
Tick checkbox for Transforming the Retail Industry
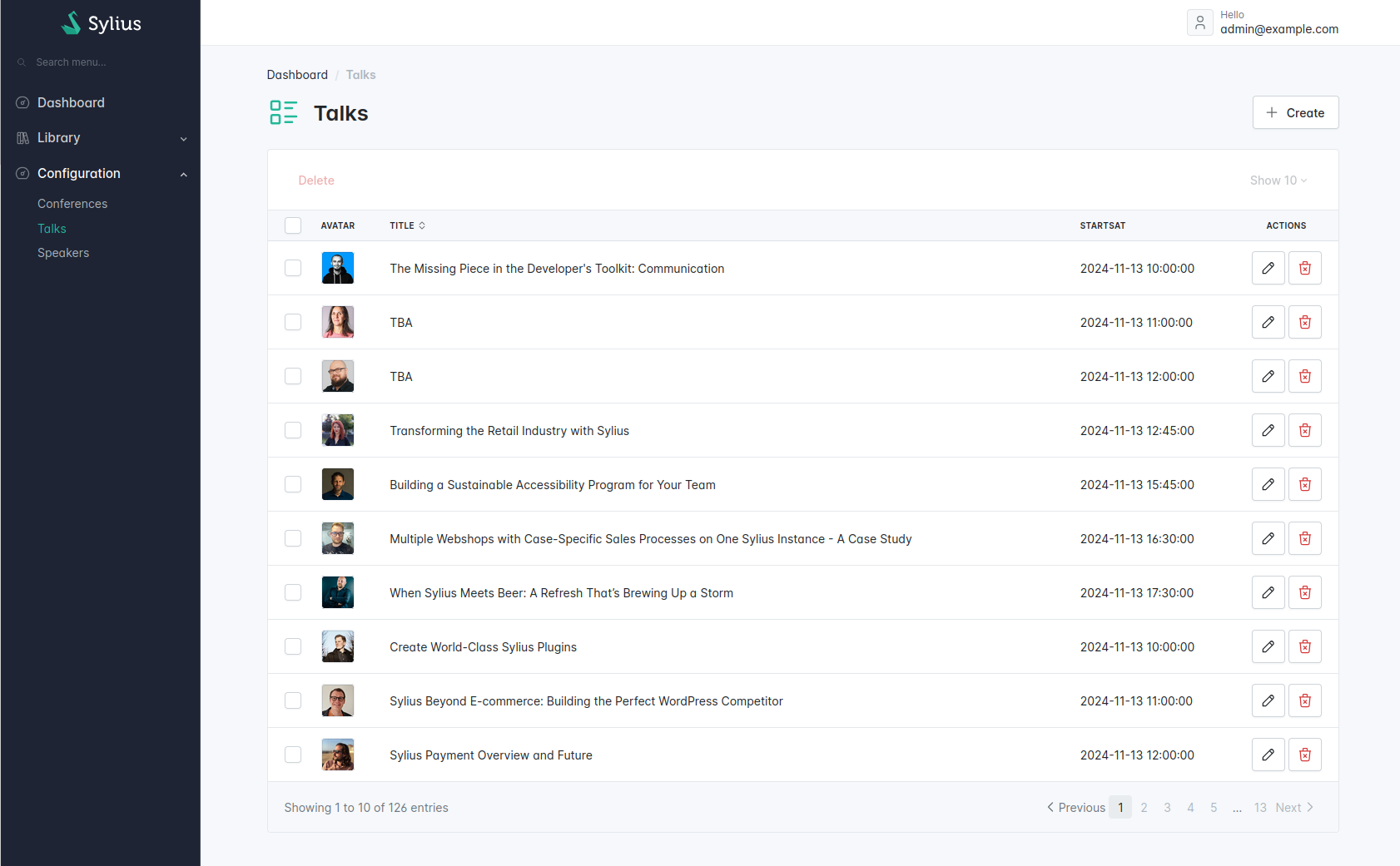[293, 430]
